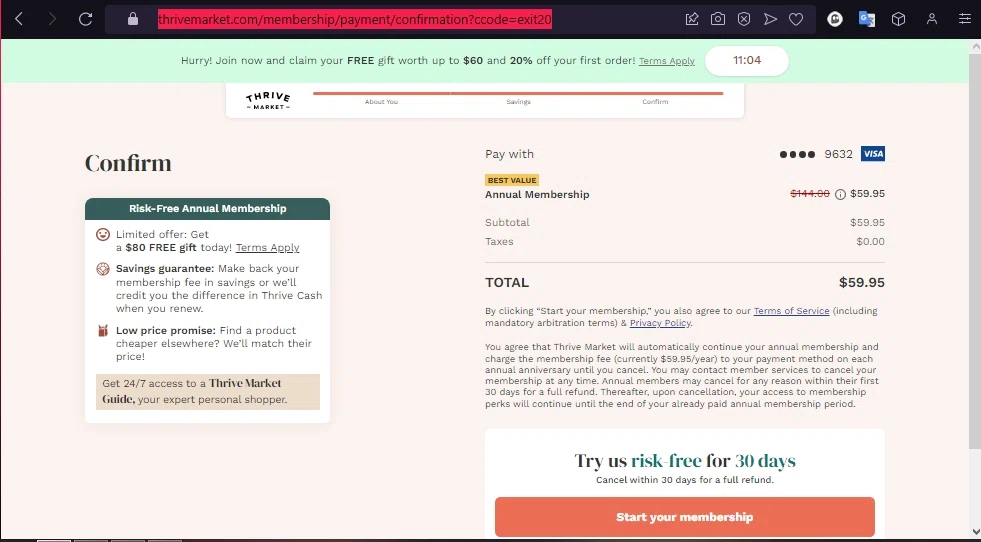The width and height of the screenshot is (981, 542).
Task: Go to the About You step
Action: [x=381, y=101]
